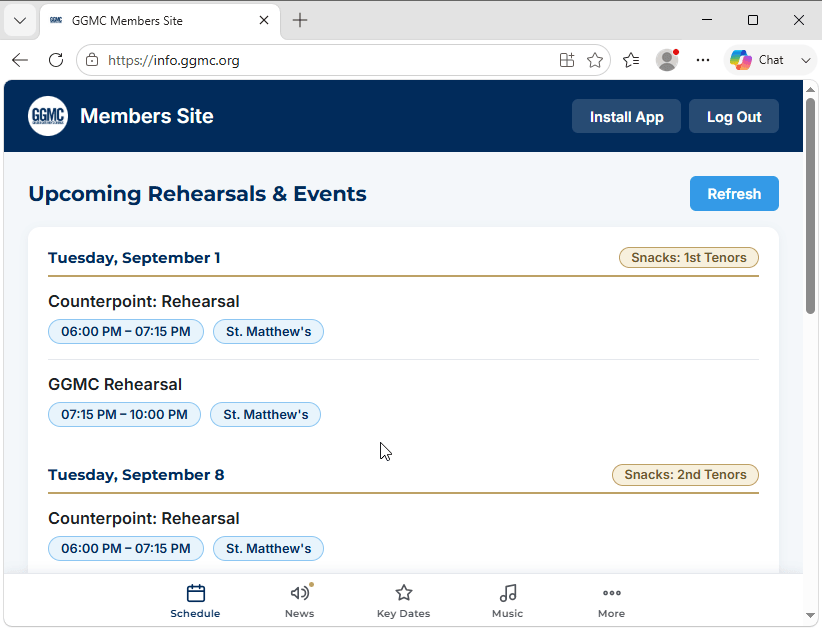This screenshot has height=630, width=822.
Task: Click the Snacks: 2nd Tenors badge
Action: pyautogui.click(x=685, y=474)
